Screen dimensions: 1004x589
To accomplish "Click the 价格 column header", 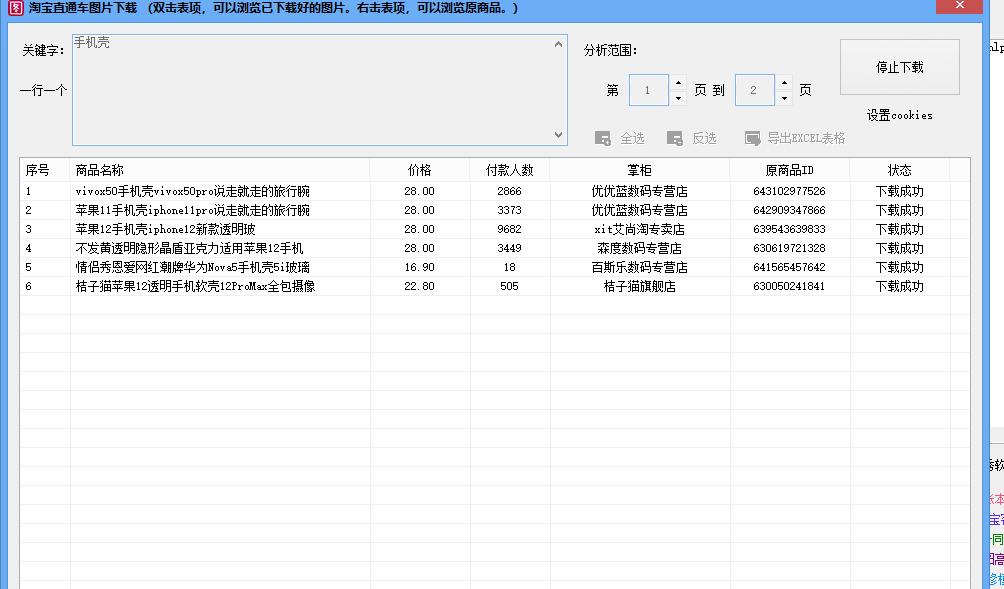I will [x=420, y=170].
